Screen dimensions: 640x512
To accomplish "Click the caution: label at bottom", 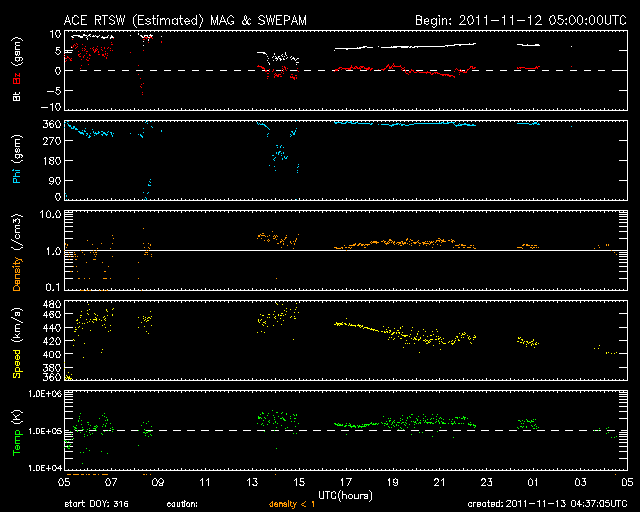I will [x=183, y=505].
